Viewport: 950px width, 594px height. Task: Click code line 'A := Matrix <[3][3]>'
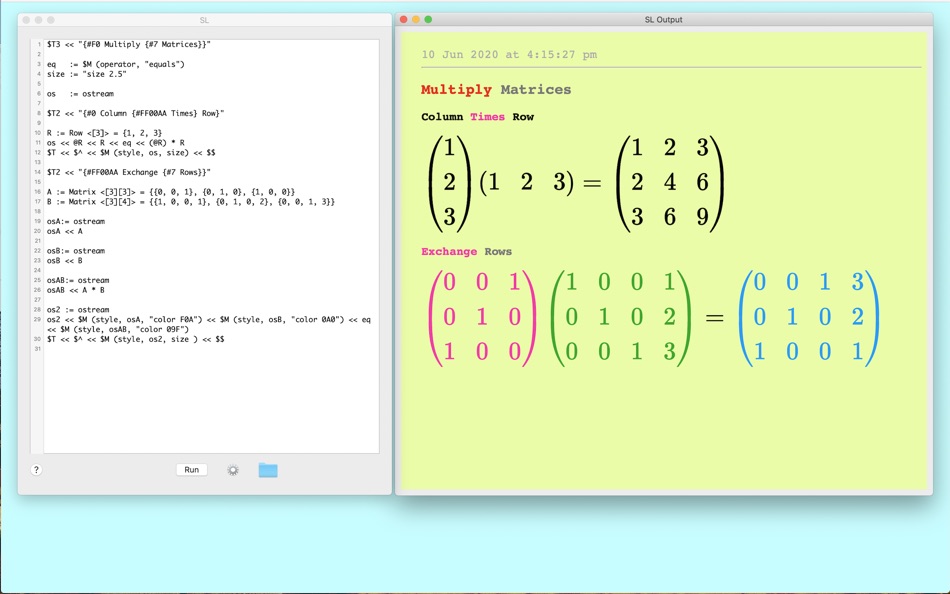click(x=171, y=192)
